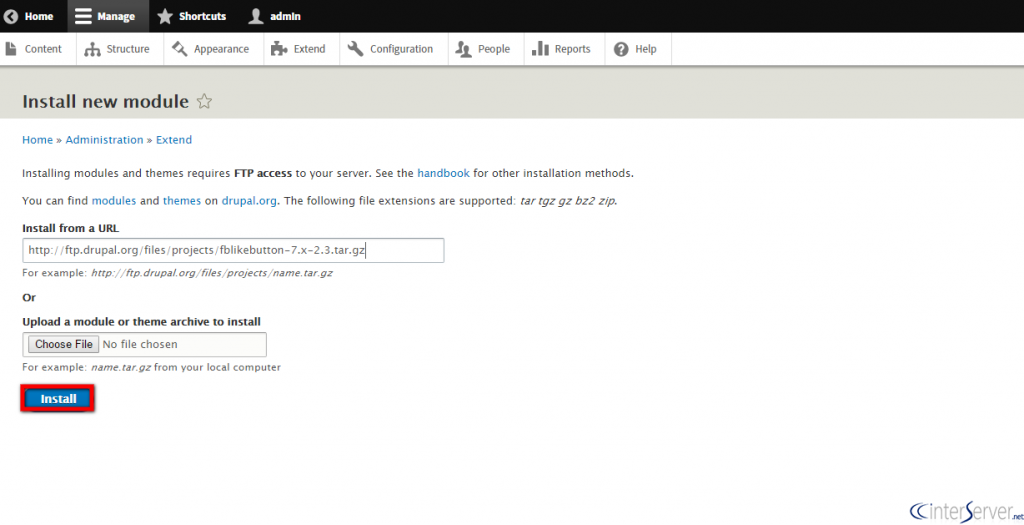This screenshot has width=1024, height=525.
Task: Open the drupal.org link
Action: [x=250, y=201]
